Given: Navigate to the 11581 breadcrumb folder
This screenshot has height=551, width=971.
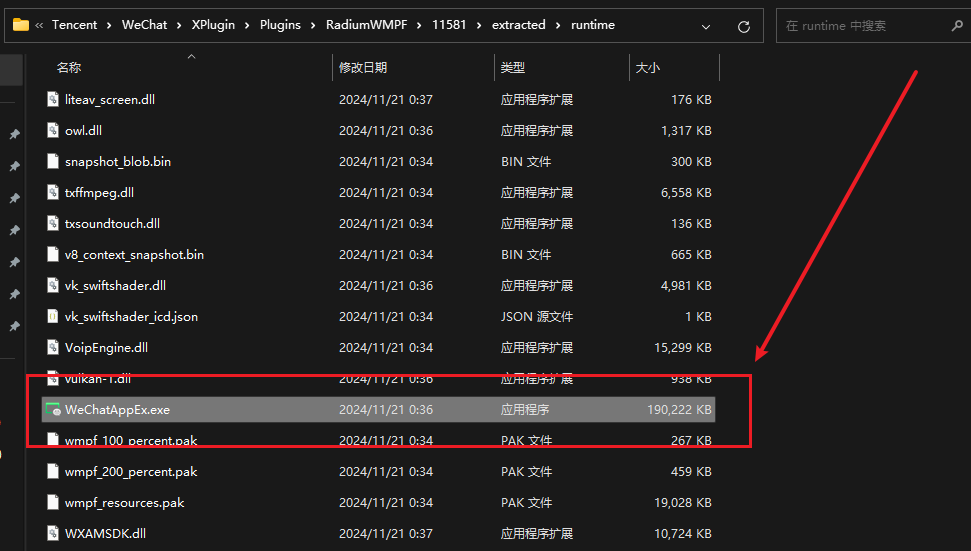Looking at the screenshot, I should [449, 25].
